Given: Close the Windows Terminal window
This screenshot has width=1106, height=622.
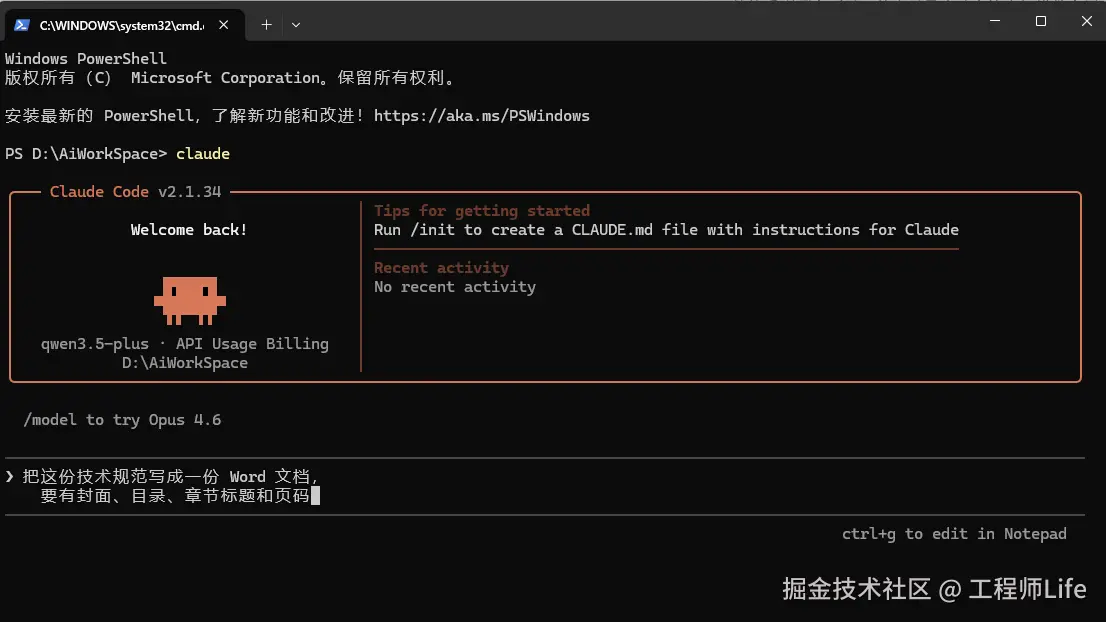Looking at the screenshot, I should (1086, 20).
